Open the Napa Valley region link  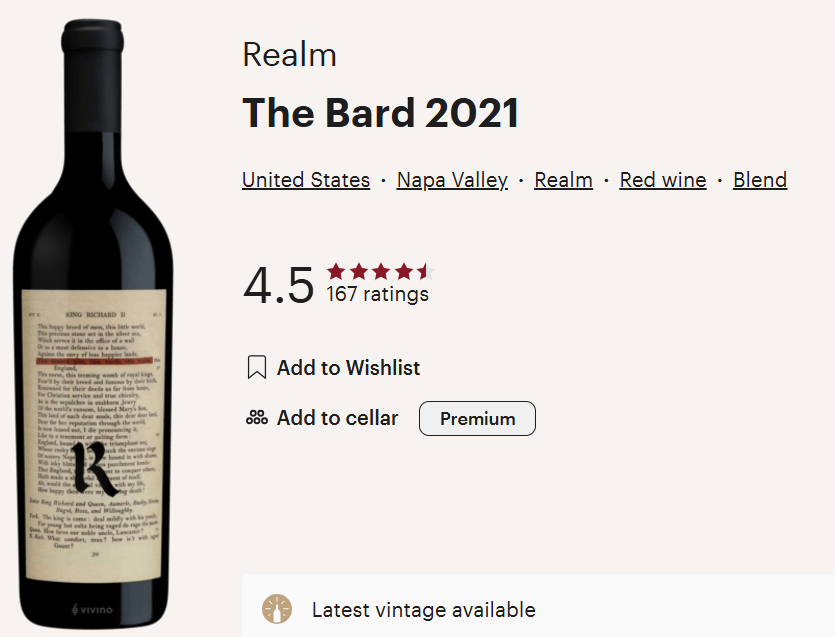tap(452, 180)
